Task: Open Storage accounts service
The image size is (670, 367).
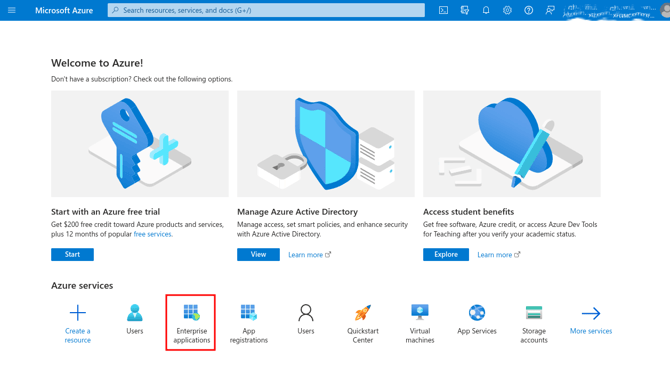Action: [534, 323]
